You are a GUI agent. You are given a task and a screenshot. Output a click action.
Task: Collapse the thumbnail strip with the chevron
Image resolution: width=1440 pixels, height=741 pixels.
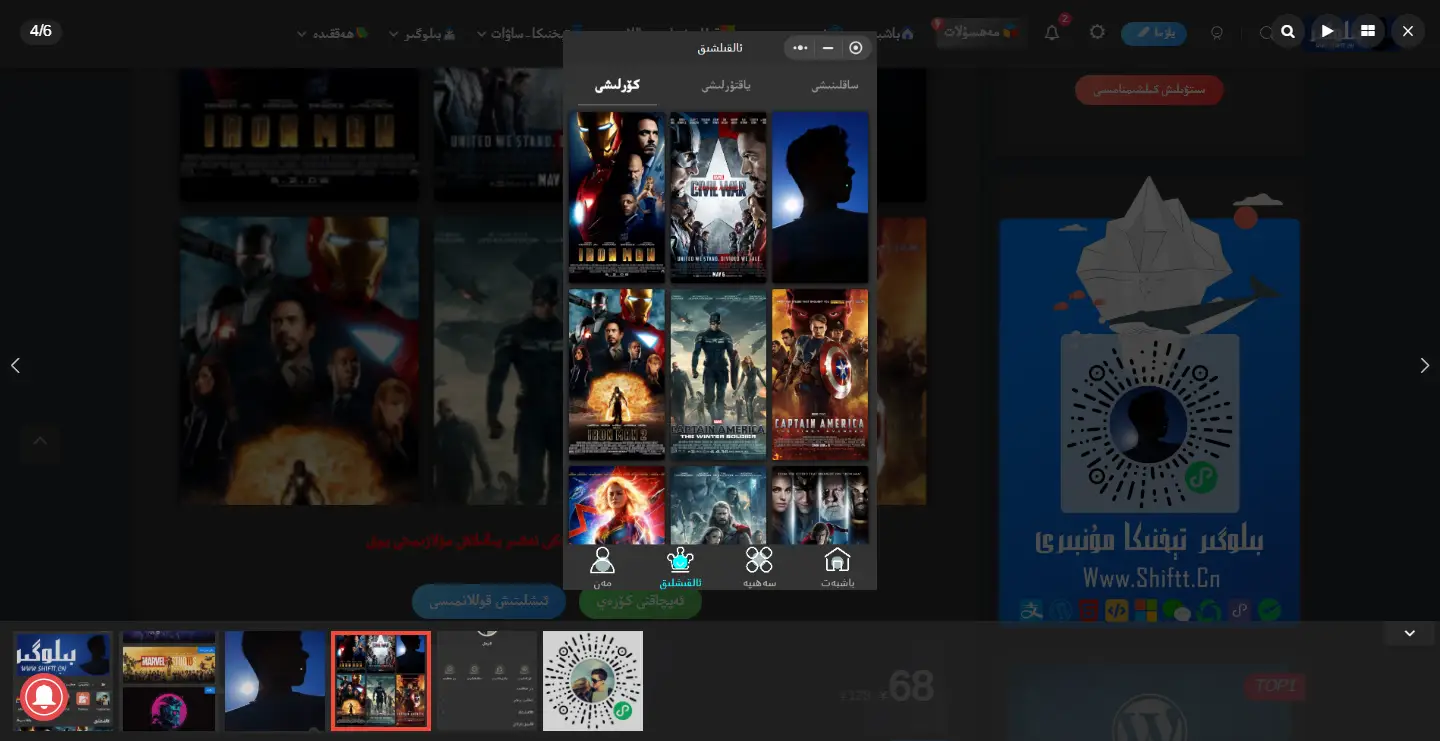[x=1409, y=633]
